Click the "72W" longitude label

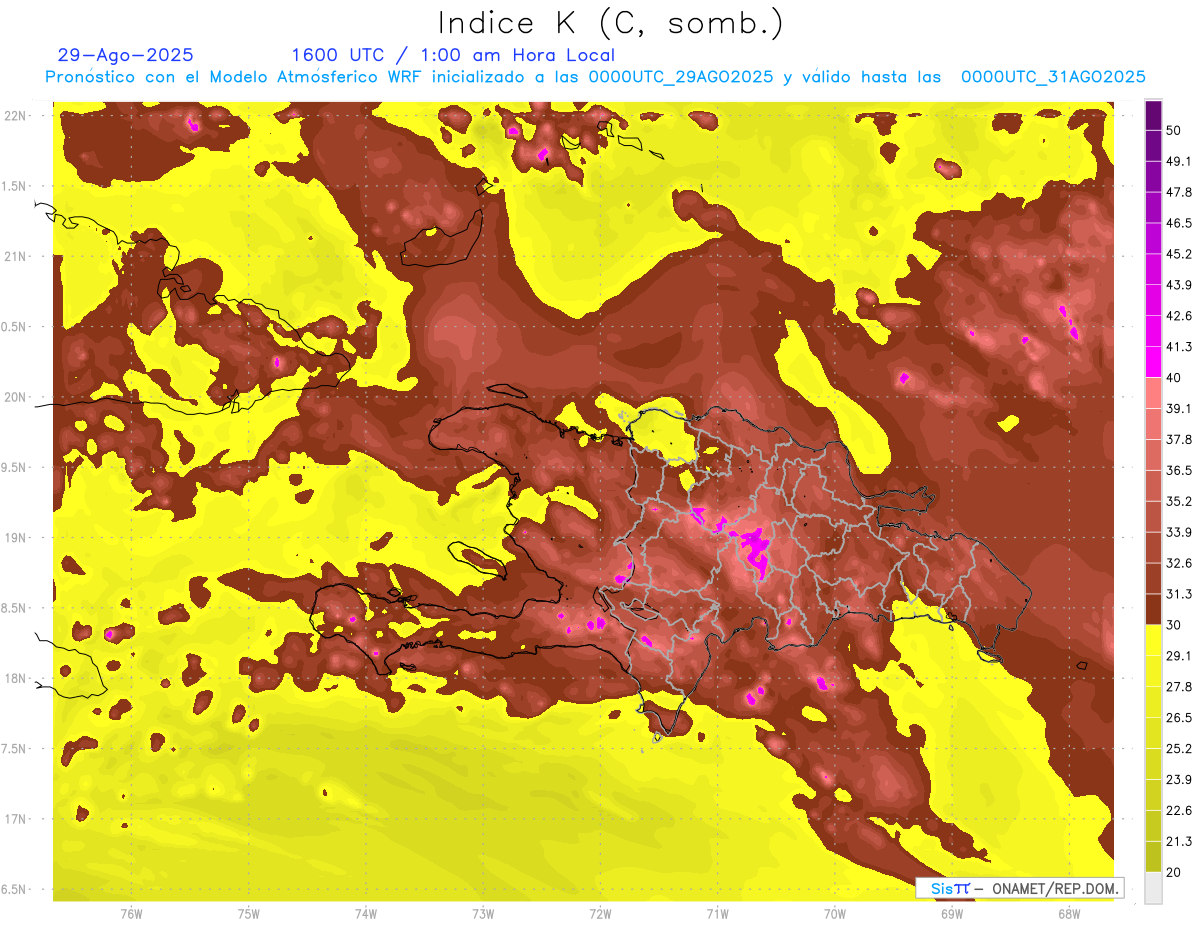600,914
